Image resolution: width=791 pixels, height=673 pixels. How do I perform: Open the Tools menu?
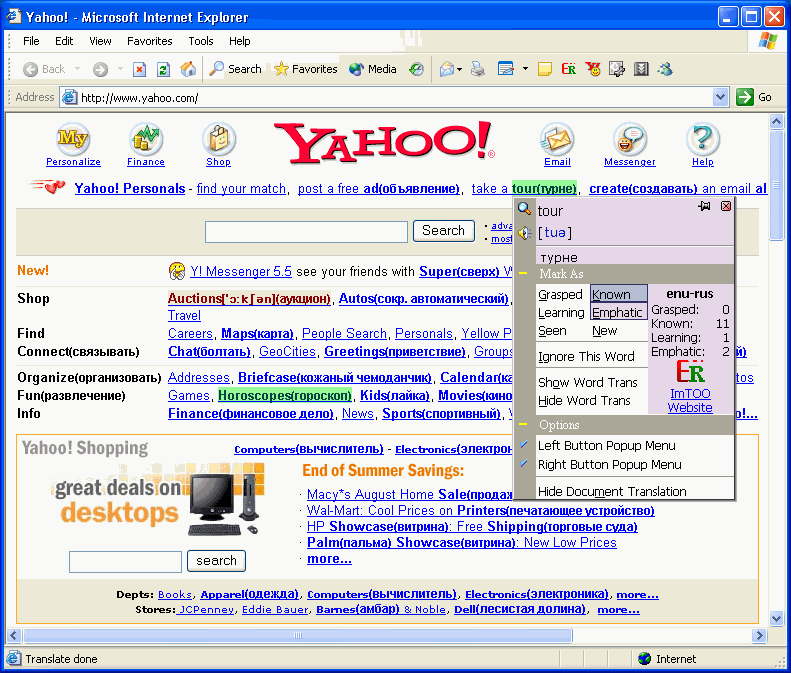[201, 41]
